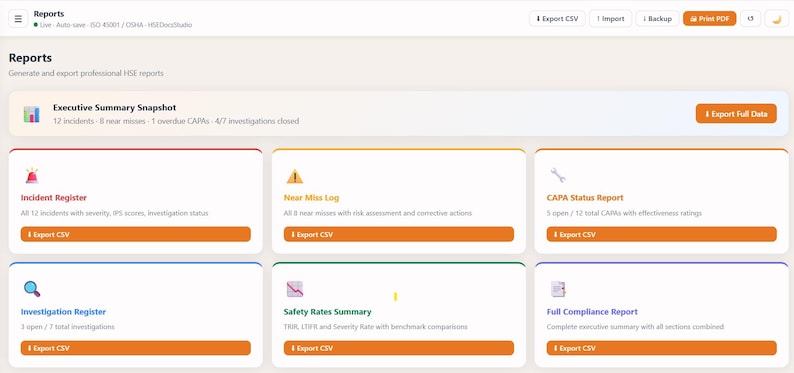Click the Full Compliance Report document icon
This screenshot has height=373, width=794.
point(558,289)
